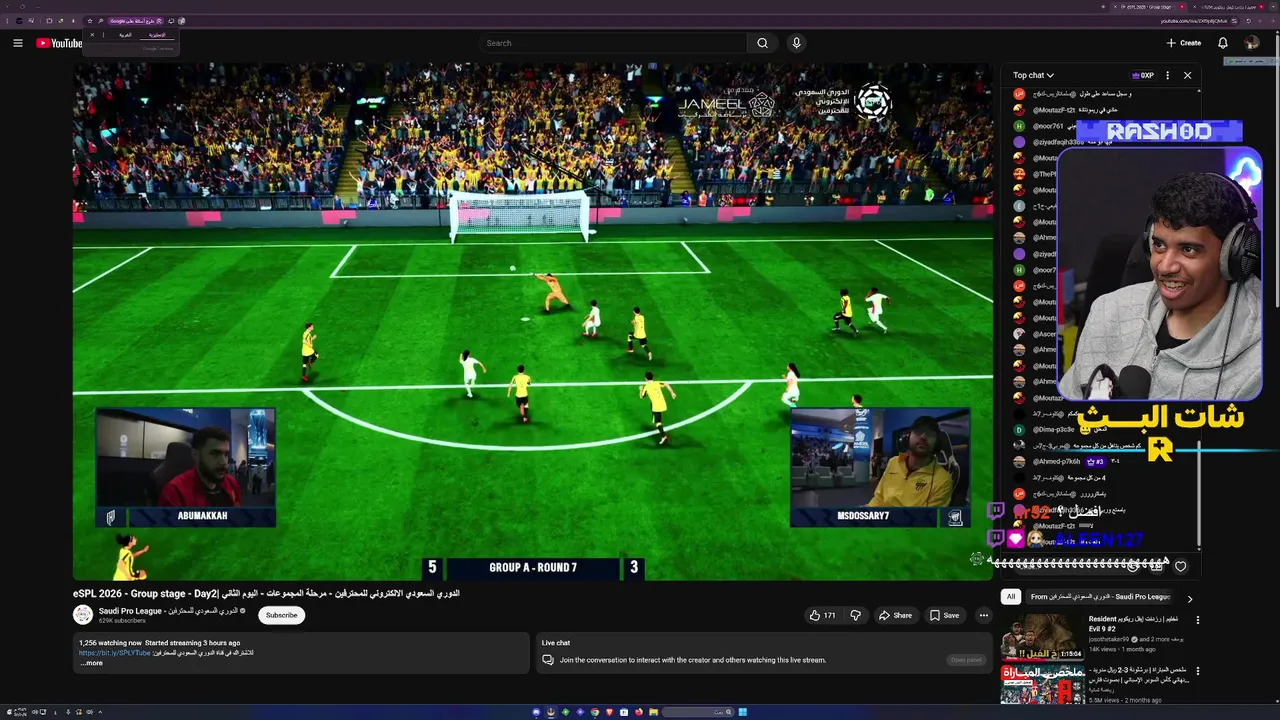Expand the Top chat dropdown

pyautogui.click(x=1033, y=75)
